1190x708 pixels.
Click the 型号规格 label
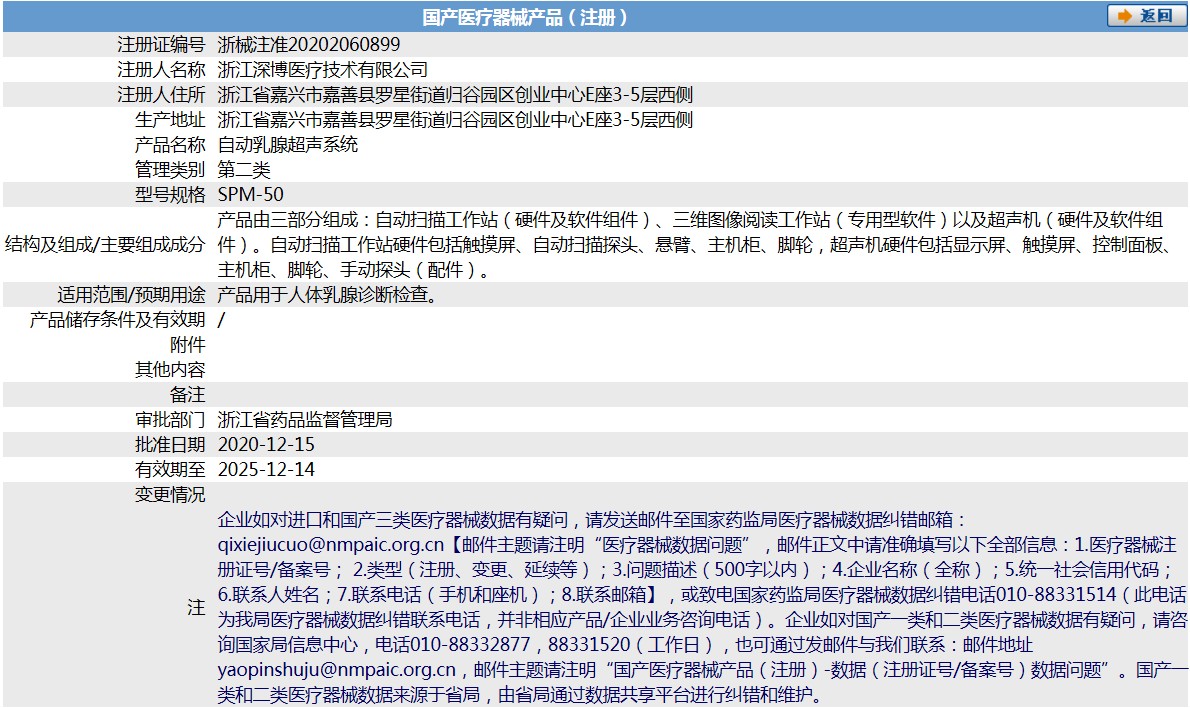pyautogui.click(x=170, y=195)
